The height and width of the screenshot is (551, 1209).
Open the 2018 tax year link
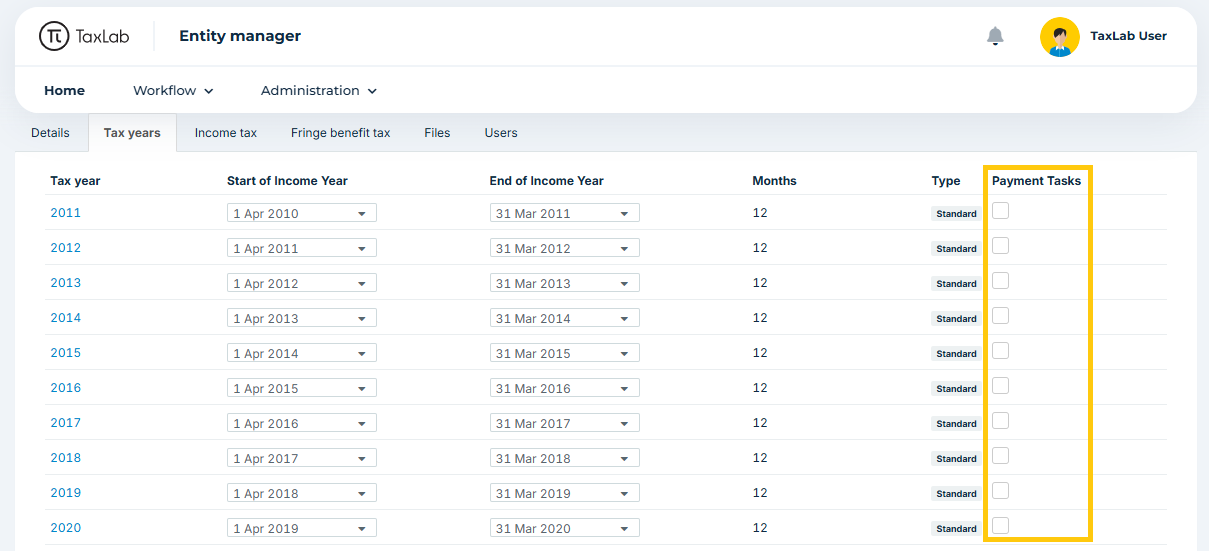click(x=66, y=458)
